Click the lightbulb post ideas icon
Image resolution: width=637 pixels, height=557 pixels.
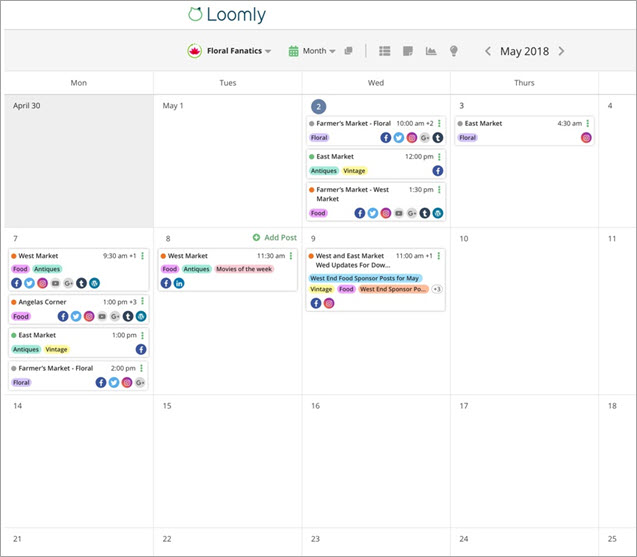(453, 51)
